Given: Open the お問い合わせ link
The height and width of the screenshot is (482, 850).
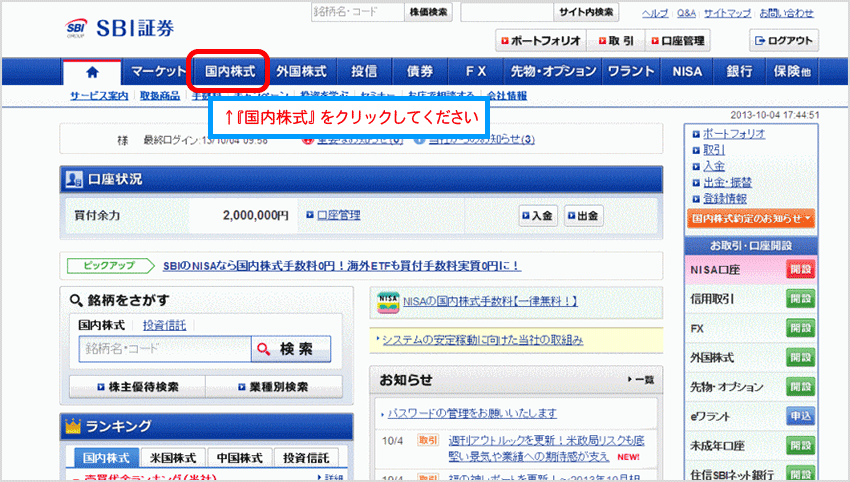Looking at the screenshot, I should pos(786,13).
